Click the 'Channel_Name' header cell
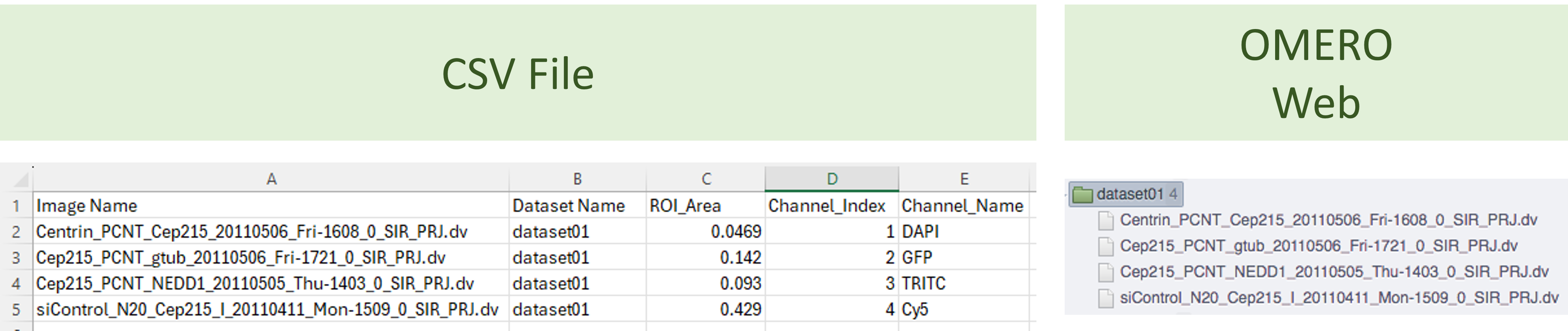1568x331 pixels. click(963, 206)
